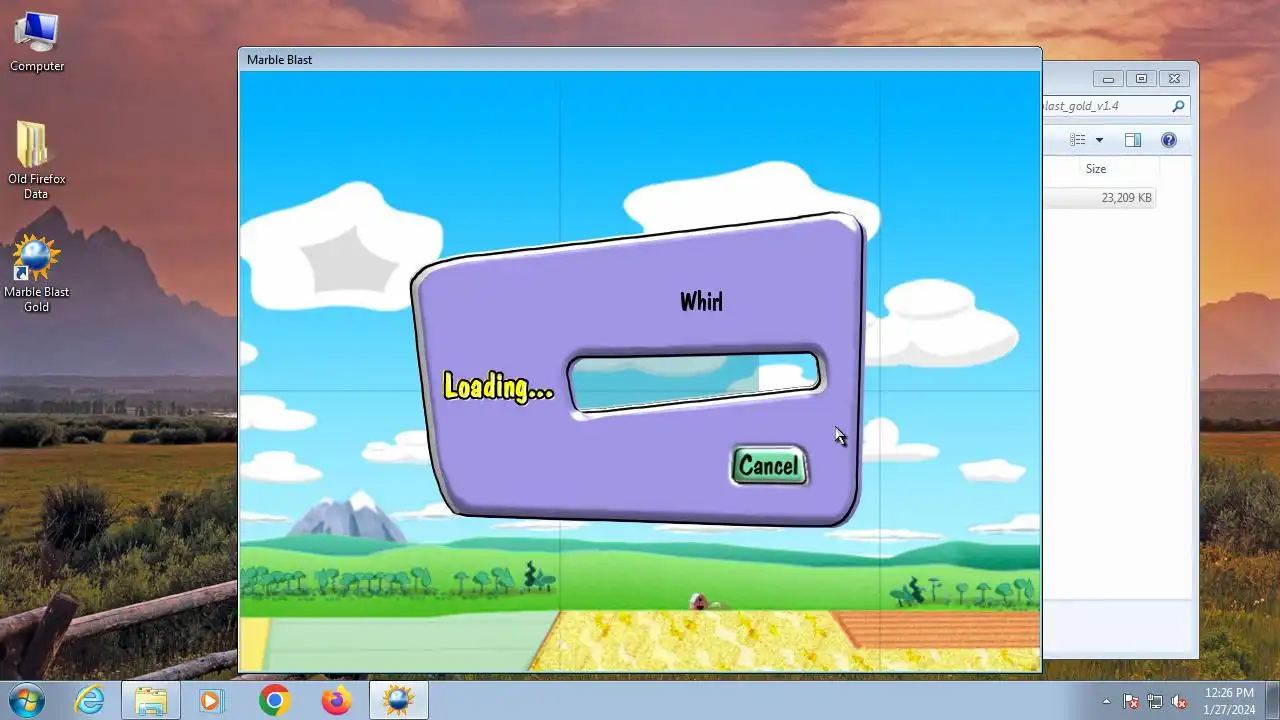Image resolution: width=1280 pixels, height=720 pixels.
Task: Launch Internet Explorer from taskbar
Action: point(90,701)
